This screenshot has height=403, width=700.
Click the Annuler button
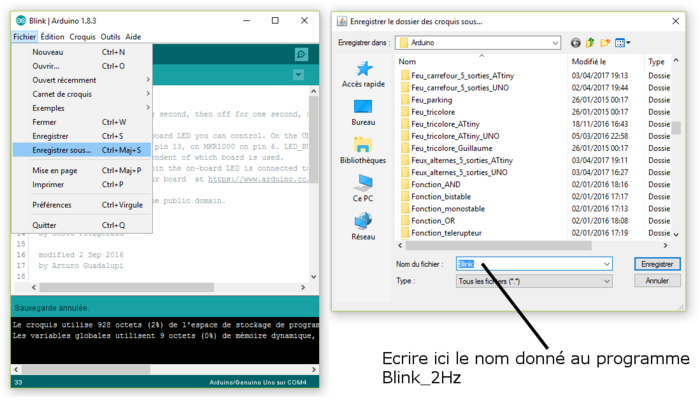657,281
